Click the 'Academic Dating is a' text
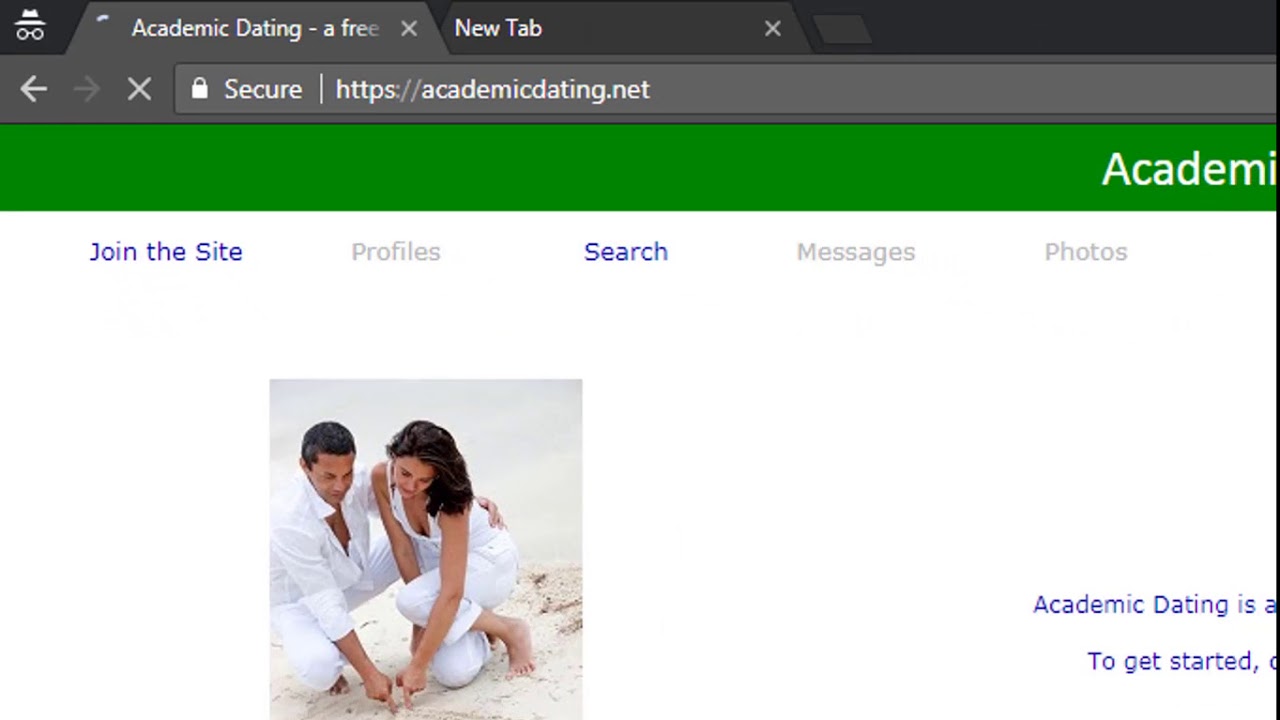The height and width of the screenshot is (720, 1280). (1154, 604)
